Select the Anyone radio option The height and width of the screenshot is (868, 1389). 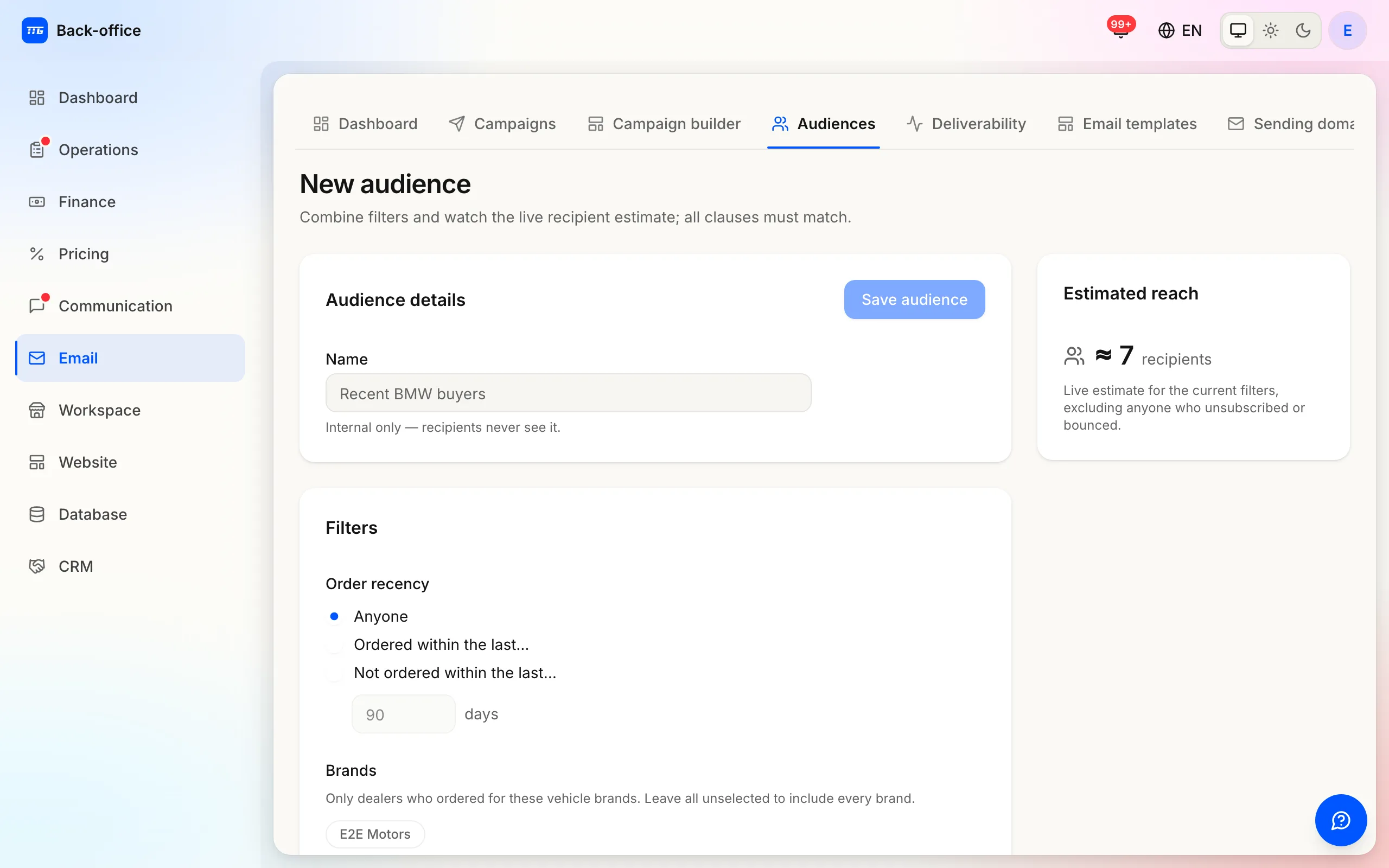click(x=334, y=617)
